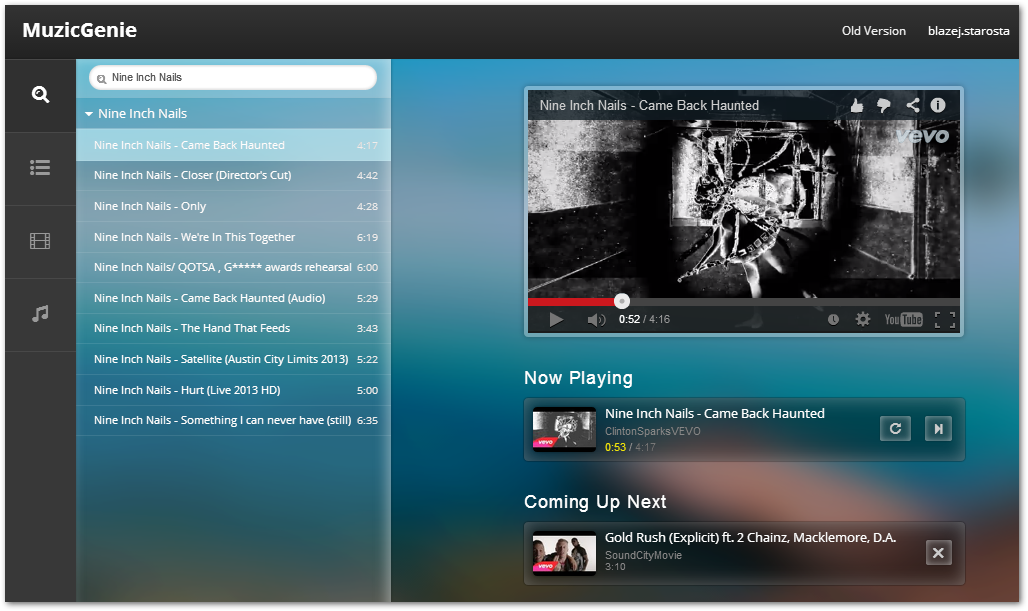Open blazej.starosta user account
The image size is (1028, 611).
[x=968, y=31]
